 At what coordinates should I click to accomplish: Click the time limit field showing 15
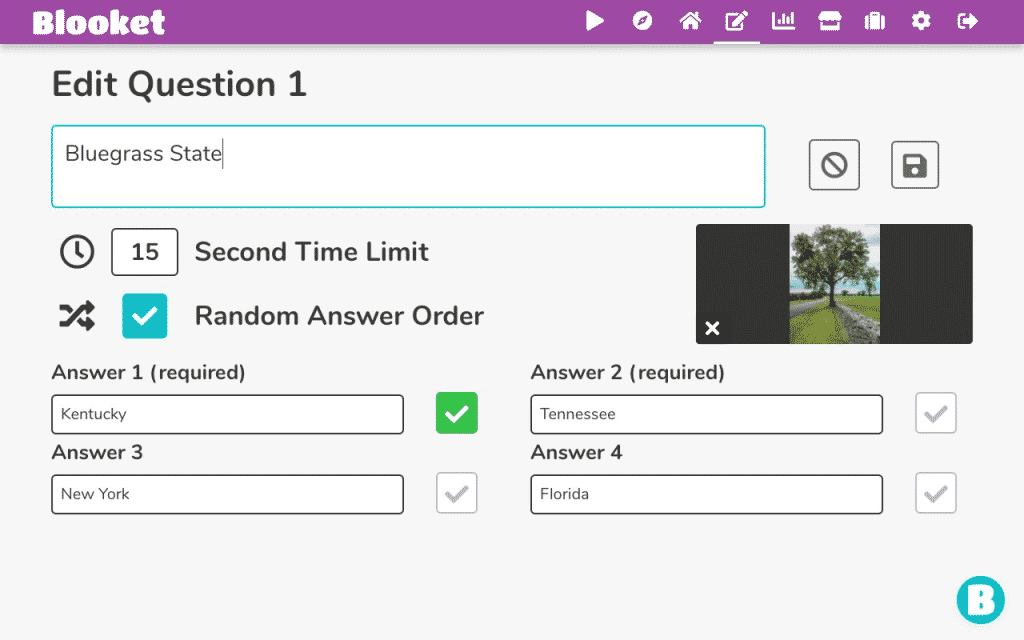tap(145, 252)
